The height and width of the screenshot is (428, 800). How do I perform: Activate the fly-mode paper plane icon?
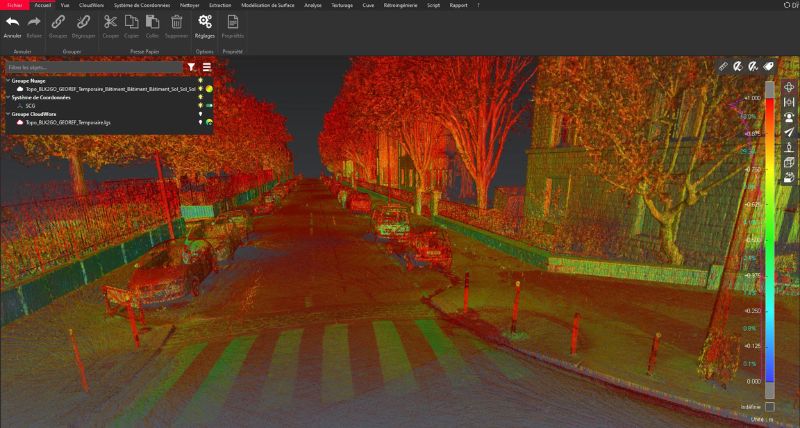coord(789,133)
